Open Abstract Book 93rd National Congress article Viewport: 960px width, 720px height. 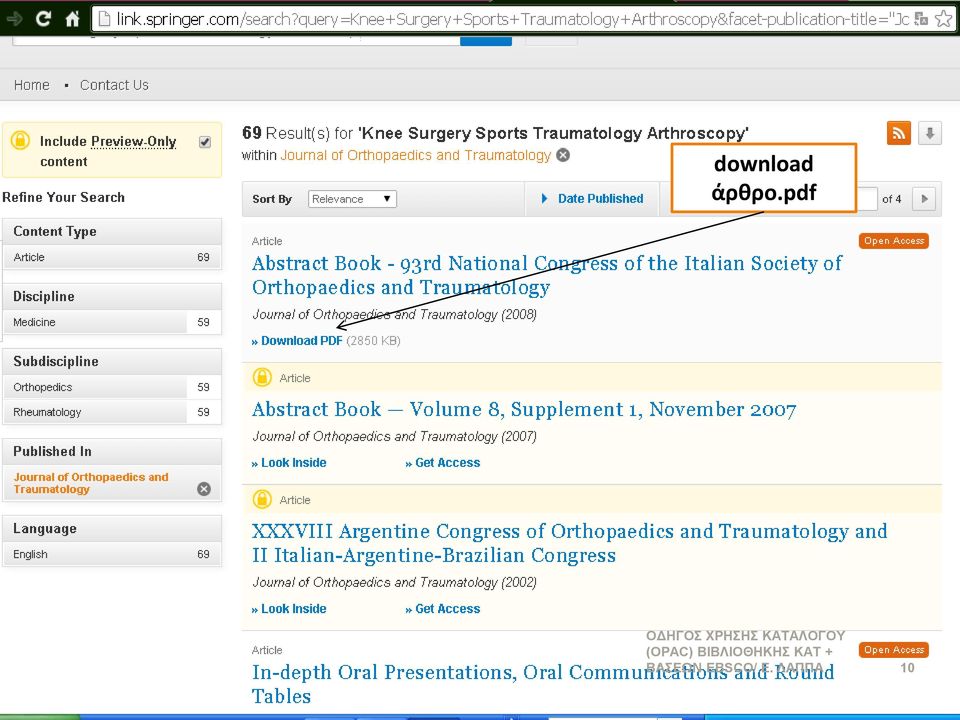[547, 275]
